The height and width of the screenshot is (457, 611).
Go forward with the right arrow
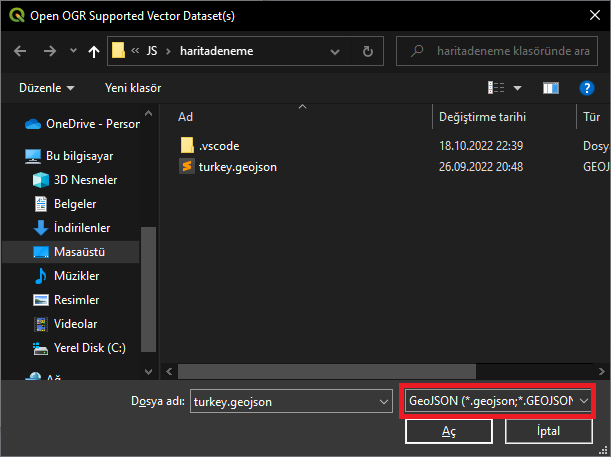click(49, 51)
